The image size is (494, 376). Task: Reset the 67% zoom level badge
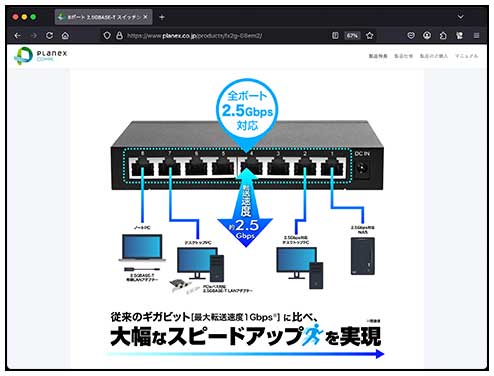(x=352, y=35)
